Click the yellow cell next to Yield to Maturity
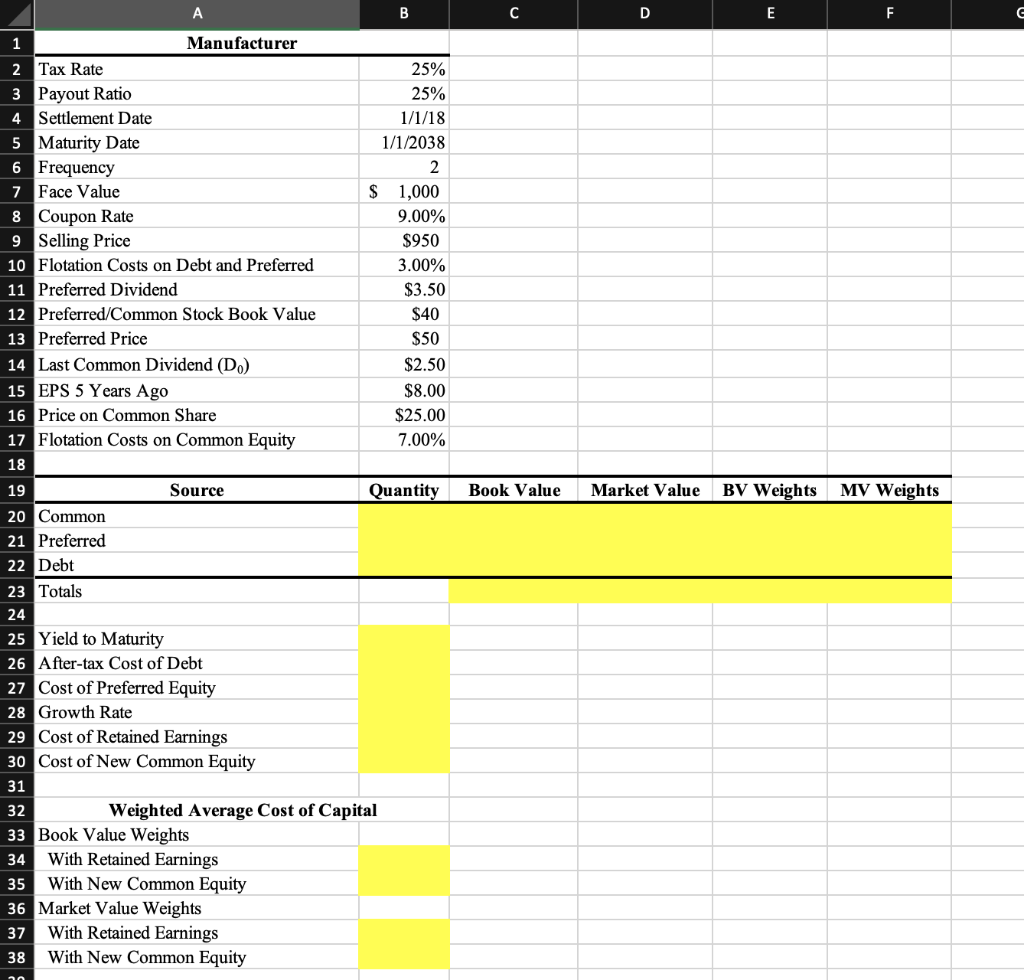Image resolution: width=1024 pixels, height=980 pixels. point(403,639)
